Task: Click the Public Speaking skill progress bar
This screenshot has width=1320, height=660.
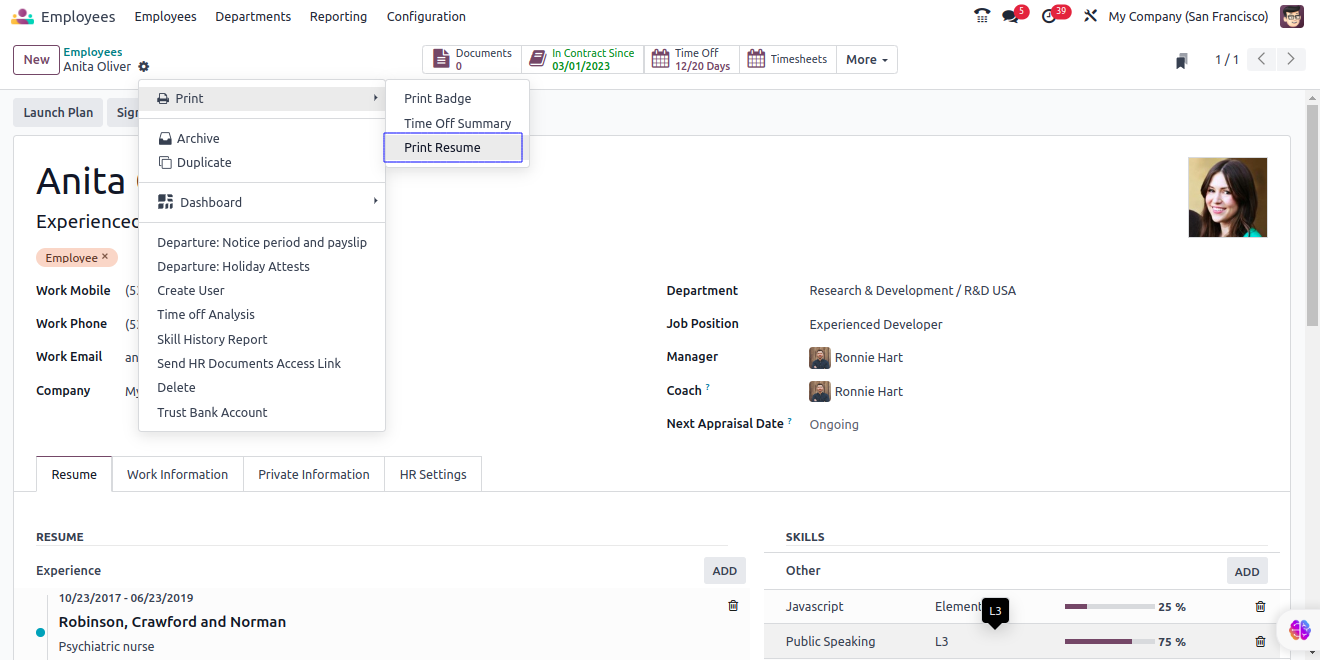Action: [1109, 641]
